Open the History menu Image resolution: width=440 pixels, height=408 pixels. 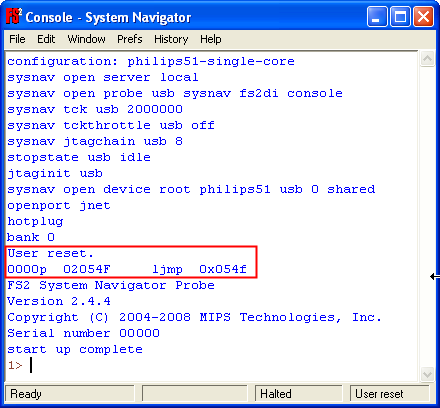(171, 39)
